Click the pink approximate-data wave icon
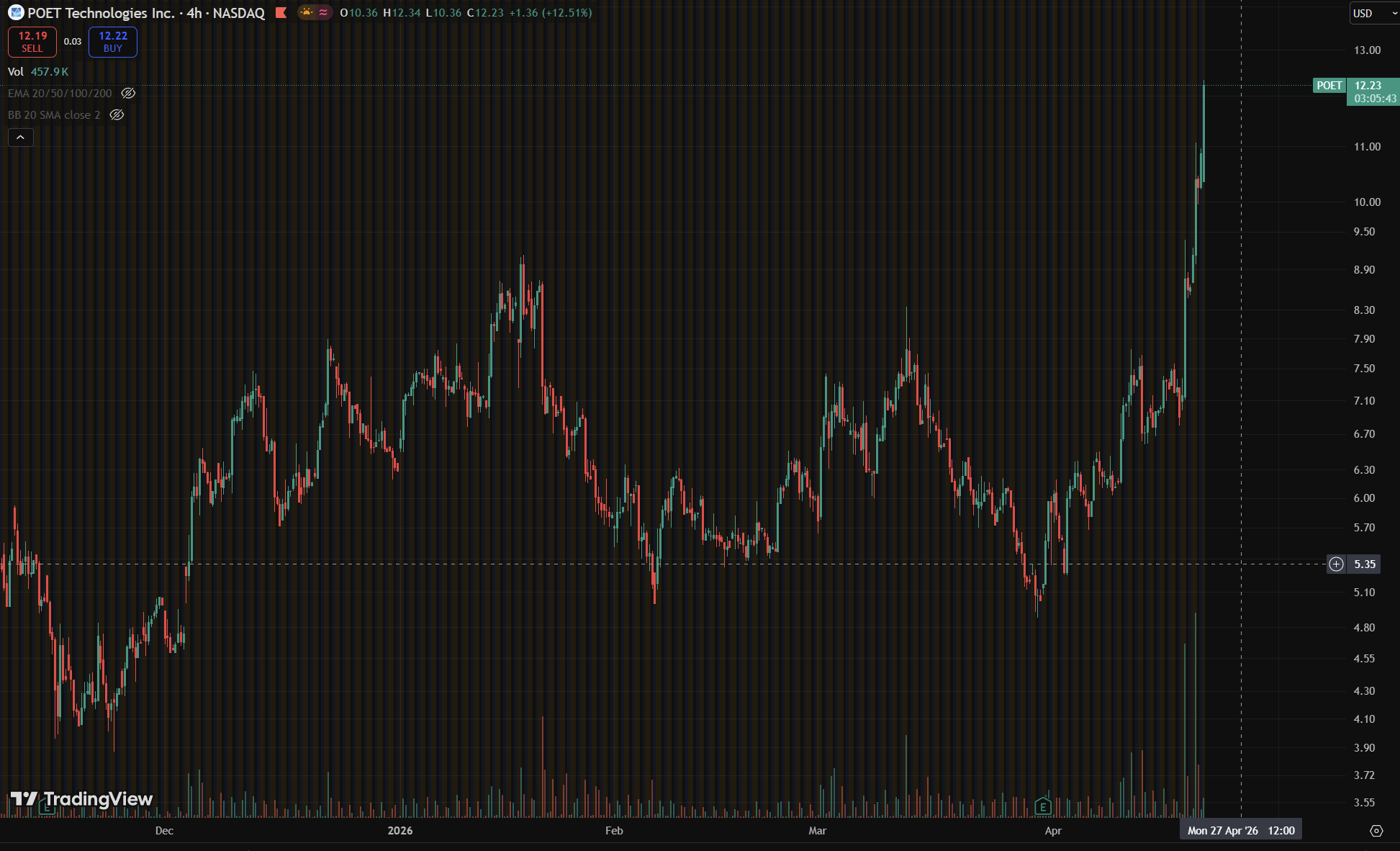The image size is (1400, 851). point(323,12)
